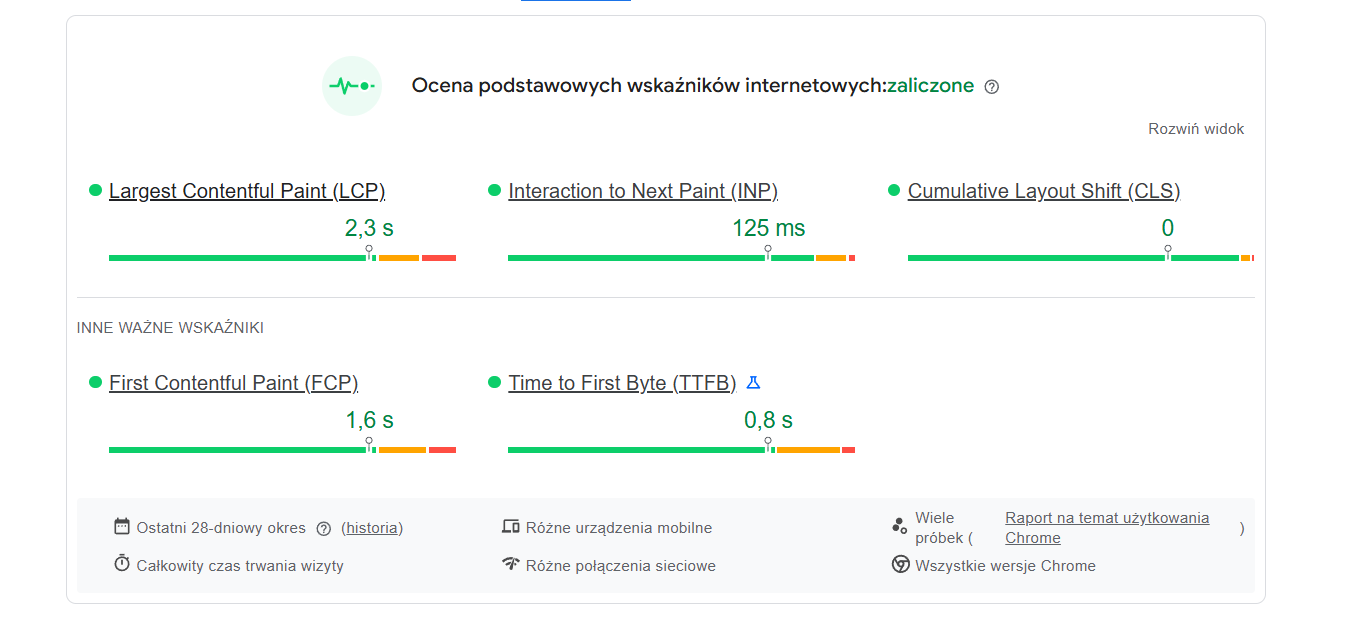Click the zaliczone assessment result text
1349x621 pixels.
(930, 86)
